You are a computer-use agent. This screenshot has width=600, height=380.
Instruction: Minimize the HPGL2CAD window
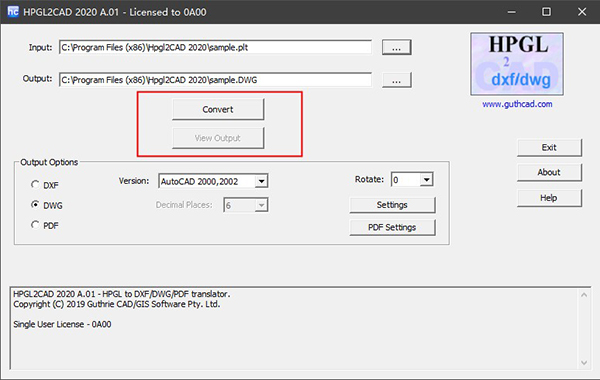512,12
